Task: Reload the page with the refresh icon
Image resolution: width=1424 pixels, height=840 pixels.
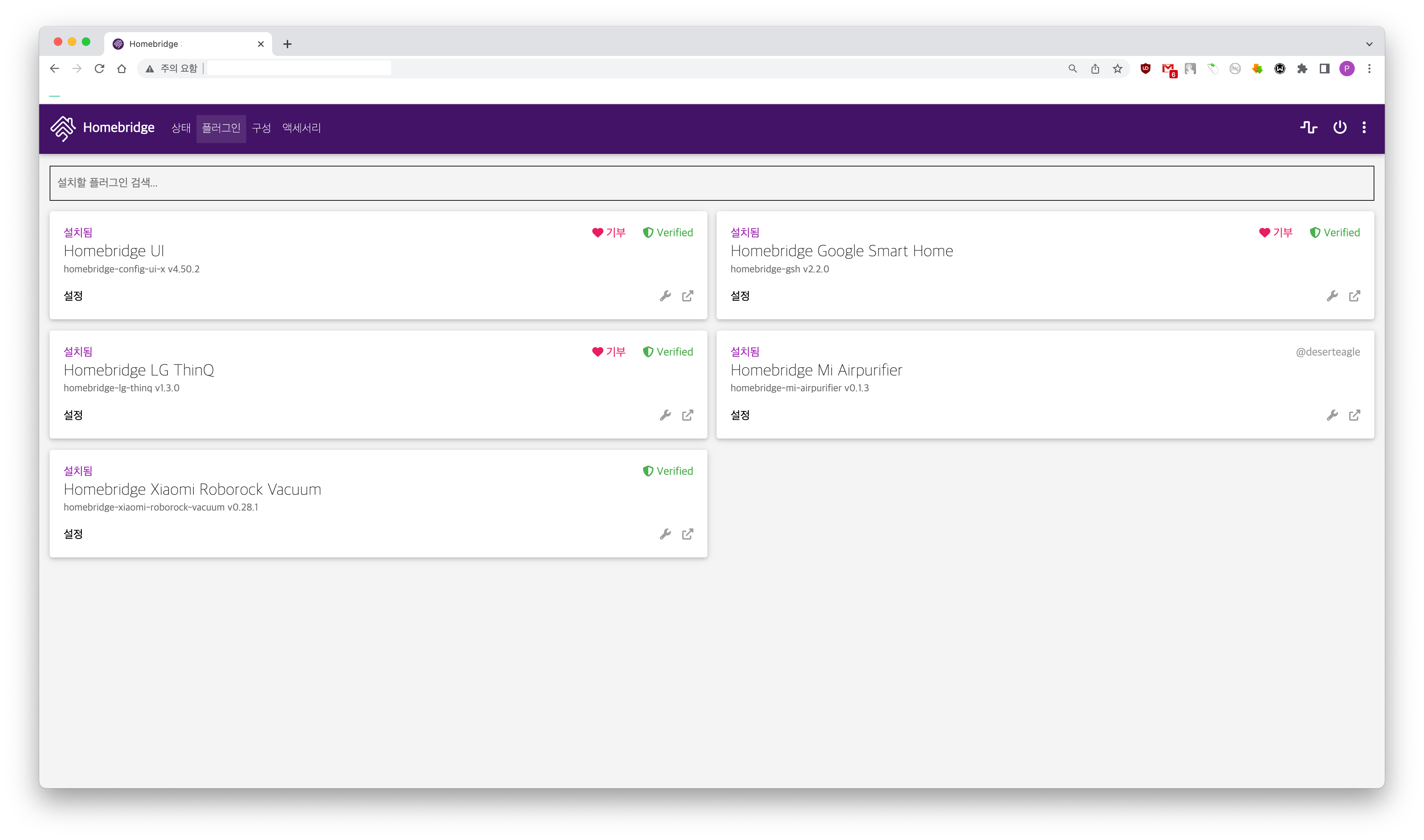Action: (100, 69)
